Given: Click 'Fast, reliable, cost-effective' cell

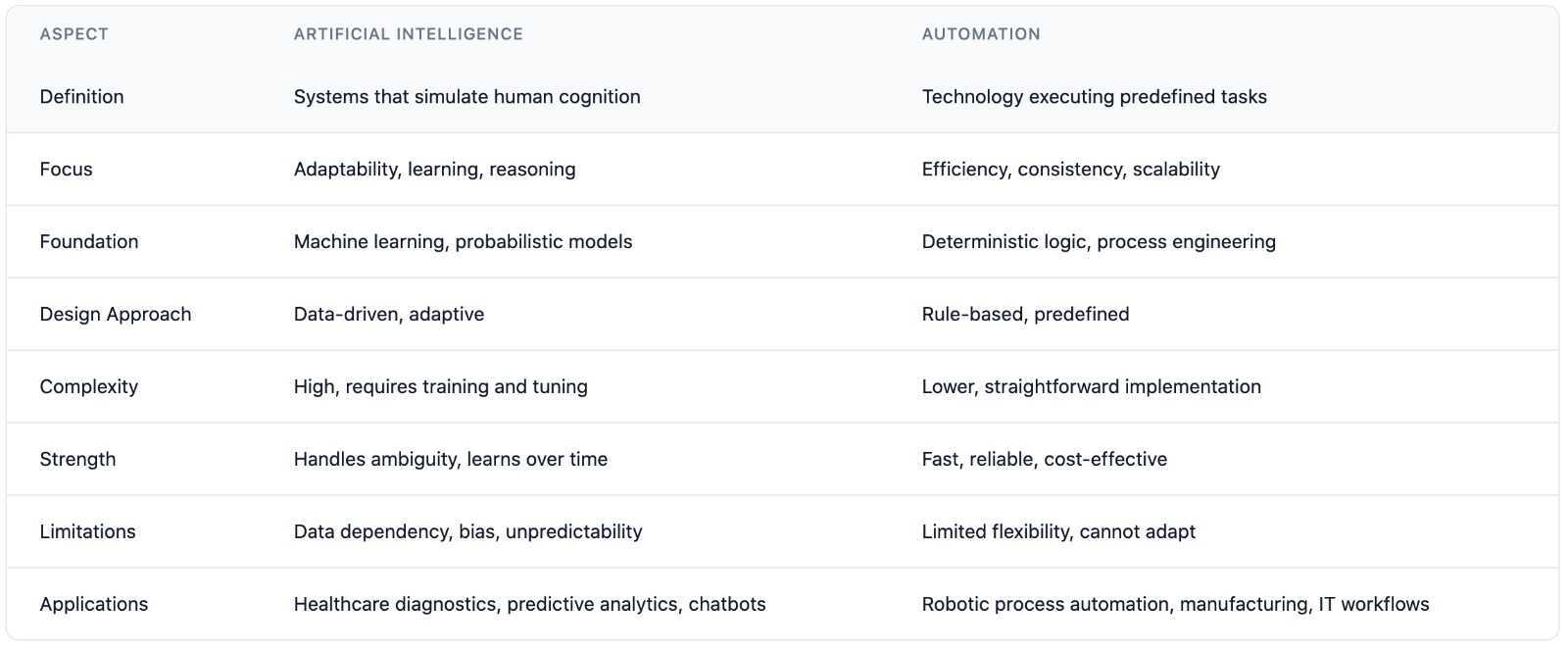Looking at the screenshot, I should point(1044,460).
